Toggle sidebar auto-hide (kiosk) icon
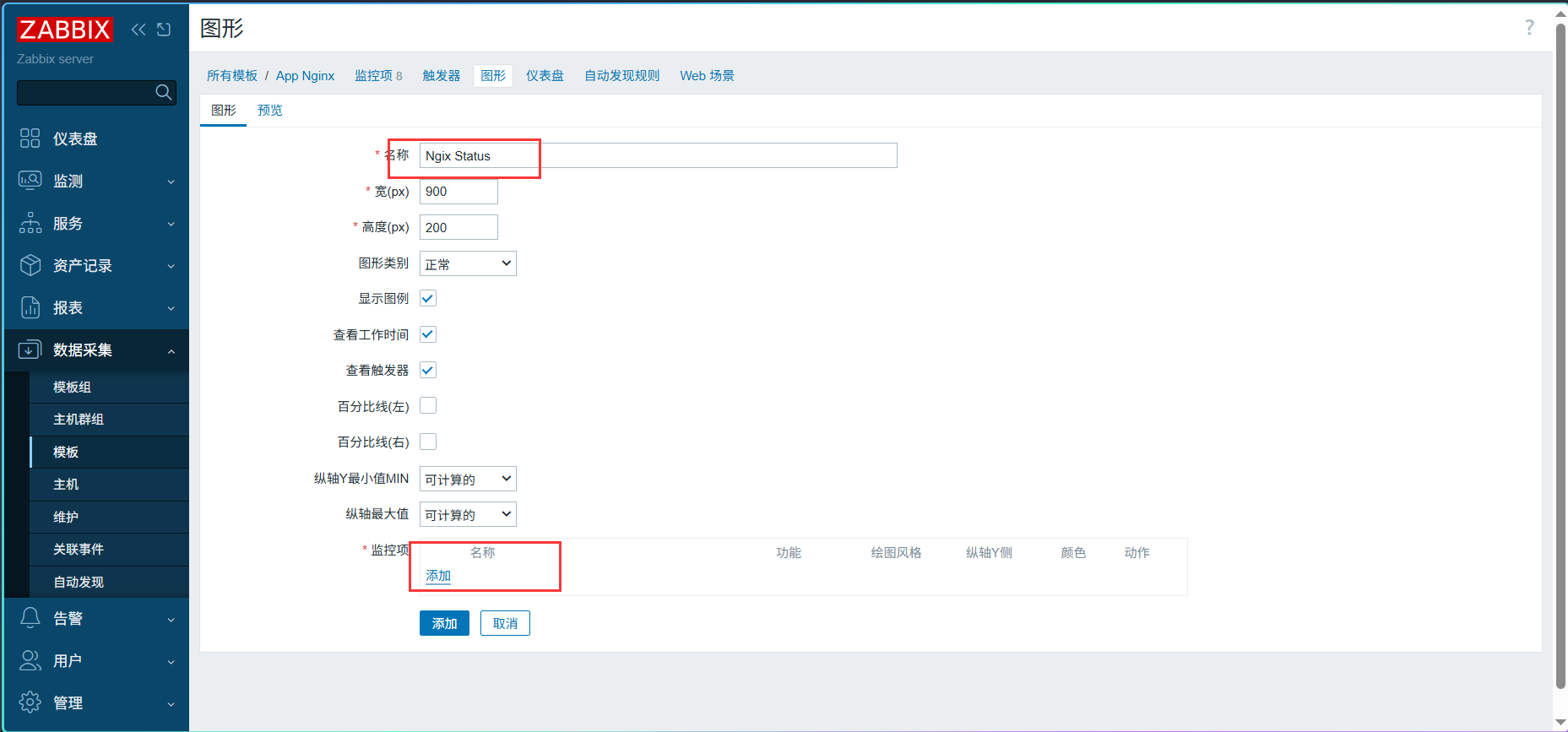The width and height of the screenshot is (1568, 732). coord(164,30)
